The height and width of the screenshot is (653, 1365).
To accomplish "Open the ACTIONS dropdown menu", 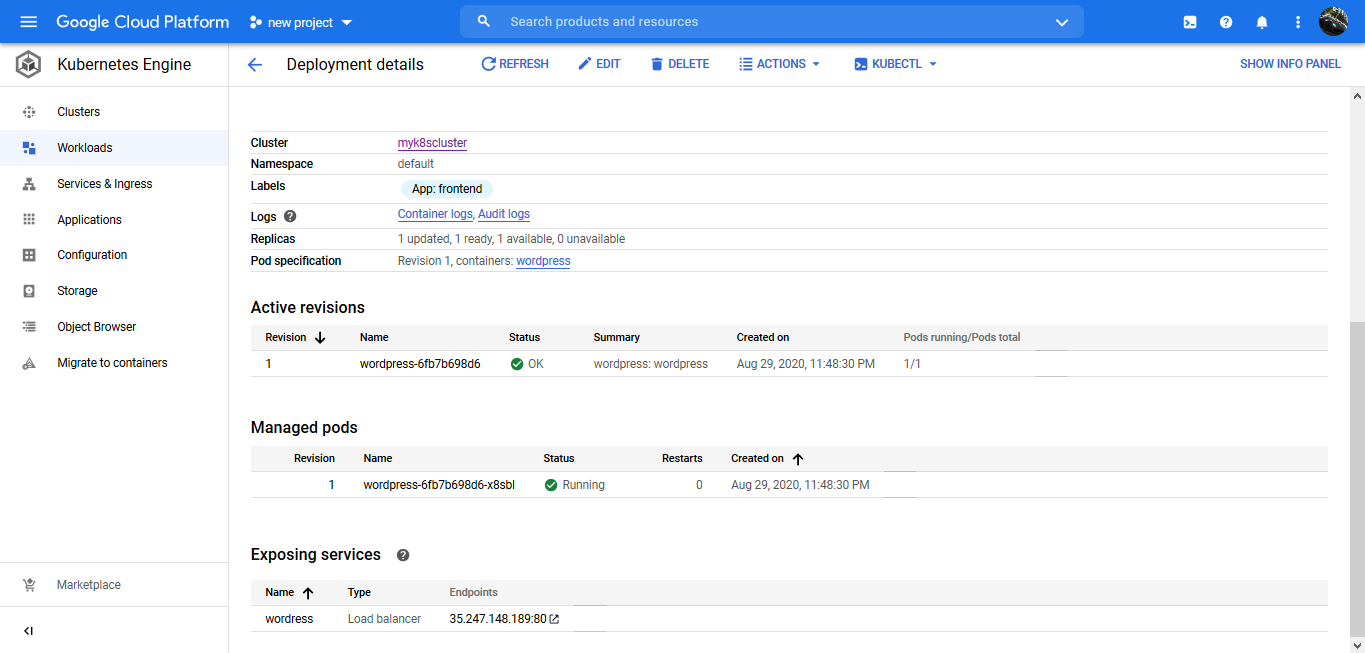I will [x=779, y=64].
